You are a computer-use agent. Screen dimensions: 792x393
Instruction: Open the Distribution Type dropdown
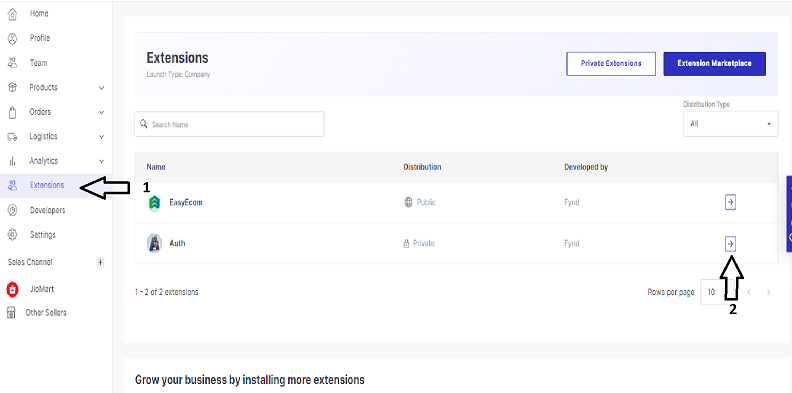coord(730,124)
